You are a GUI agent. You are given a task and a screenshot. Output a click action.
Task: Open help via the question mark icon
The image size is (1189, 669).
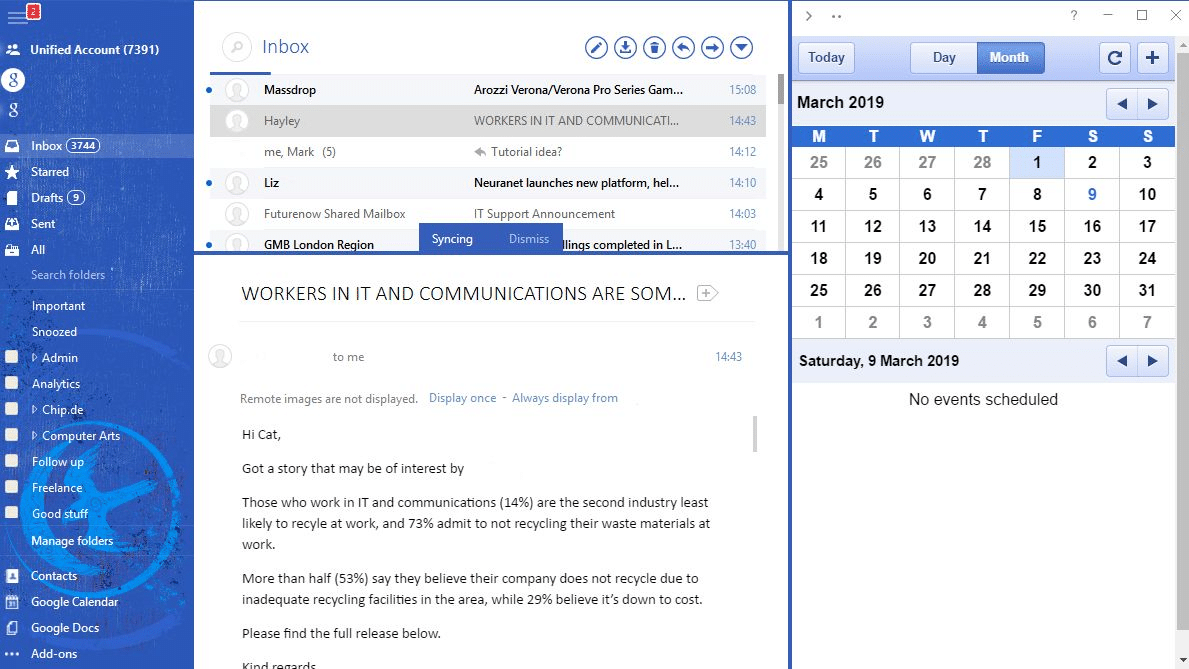point(1073,15)
